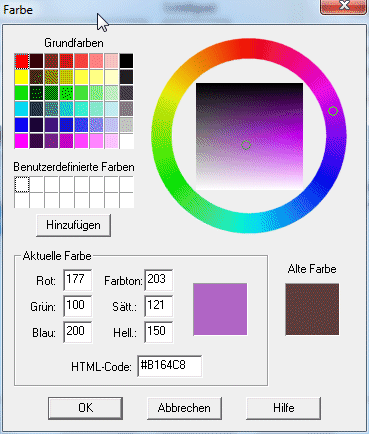Click the Abbrechen button

[184, 408]
